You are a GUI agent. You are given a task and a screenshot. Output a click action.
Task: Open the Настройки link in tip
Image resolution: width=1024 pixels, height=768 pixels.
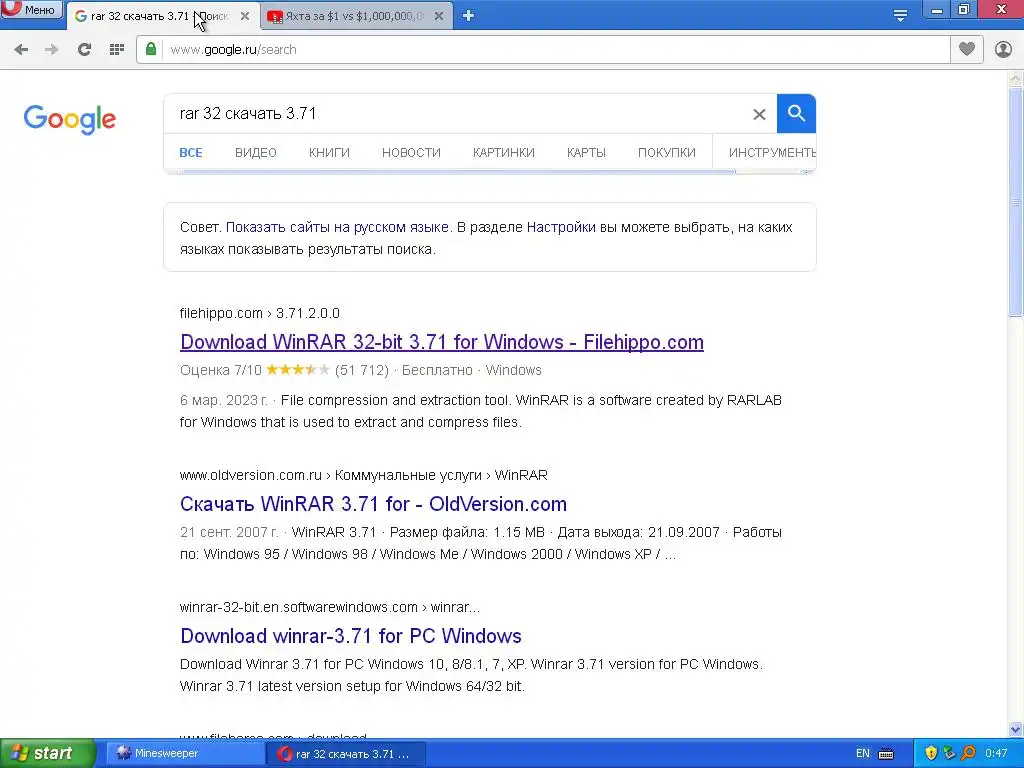pyautogui.click(x=561, y=227)
